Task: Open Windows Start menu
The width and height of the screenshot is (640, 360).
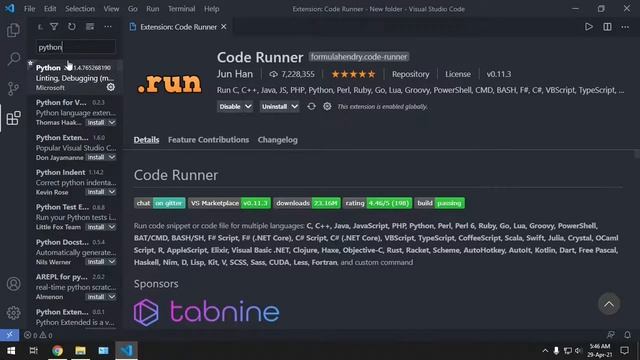Action: (11, 351)
